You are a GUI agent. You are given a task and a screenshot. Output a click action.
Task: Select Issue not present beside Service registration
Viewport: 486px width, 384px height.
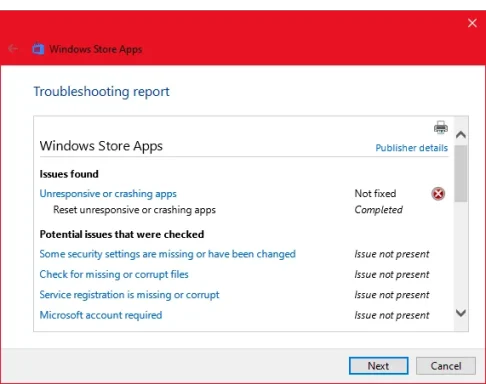coord(392,295)
